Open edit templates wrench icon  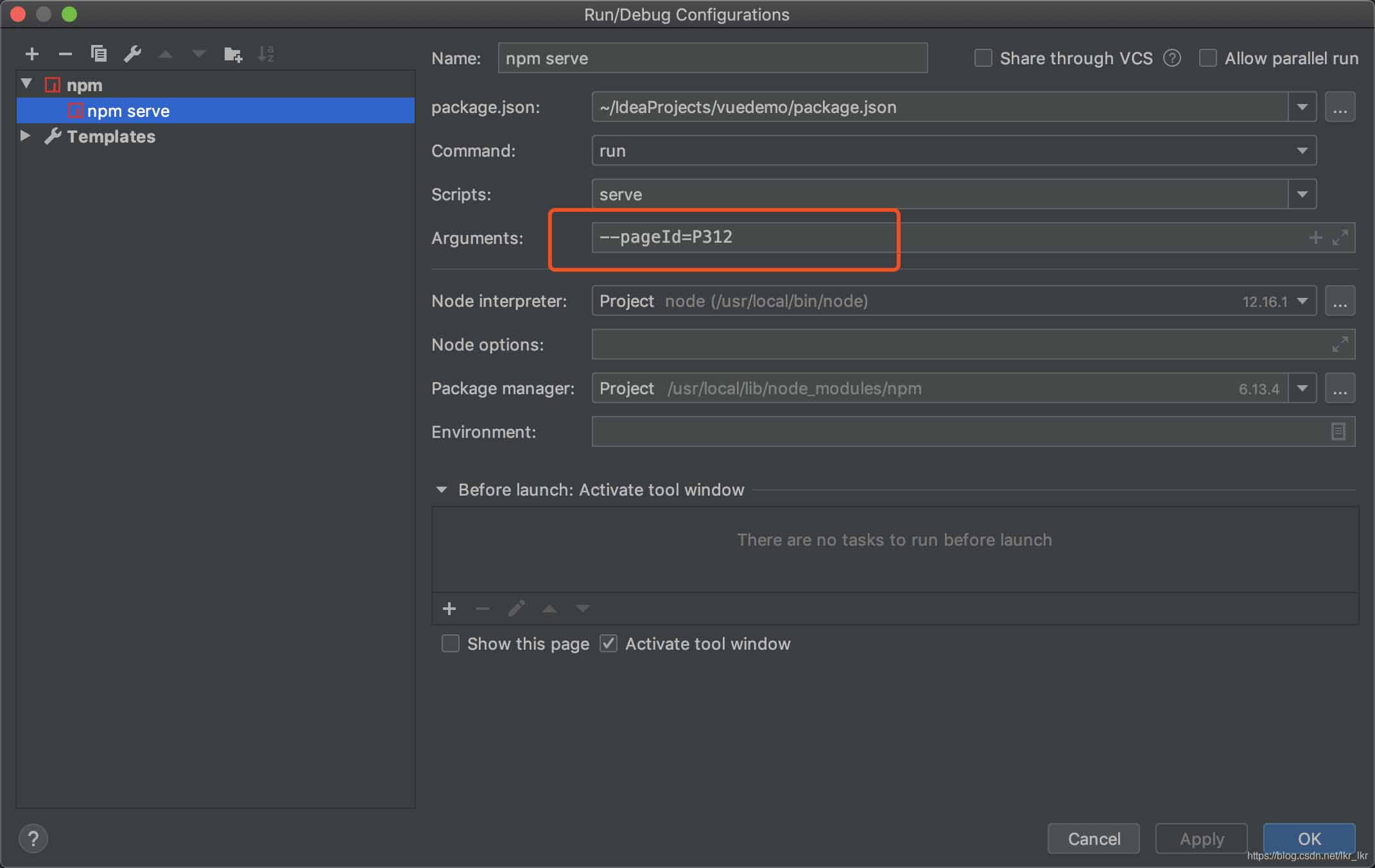tap(132, 54)
